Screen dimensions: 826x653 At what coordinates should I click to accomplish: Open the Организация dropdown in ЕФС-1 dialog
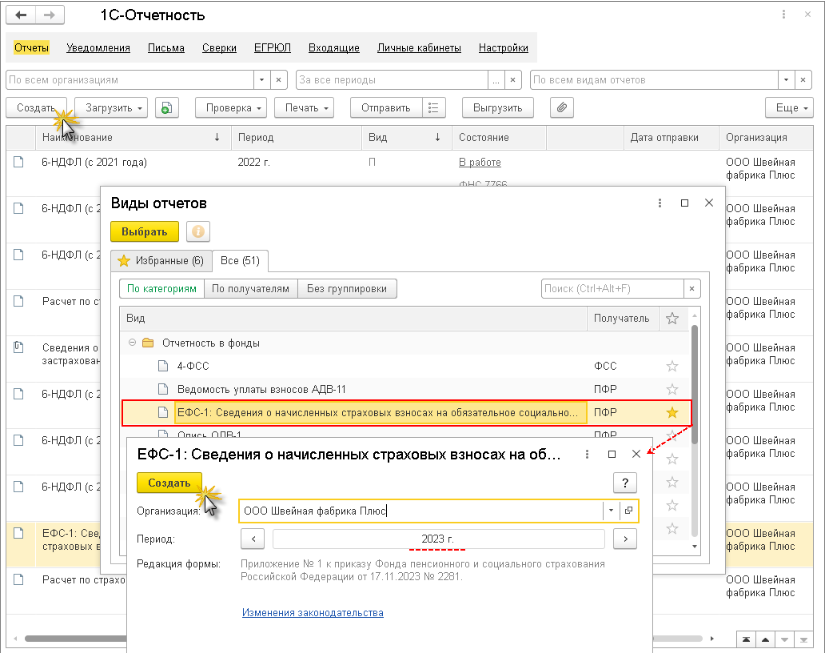click(x=611, y=511)
